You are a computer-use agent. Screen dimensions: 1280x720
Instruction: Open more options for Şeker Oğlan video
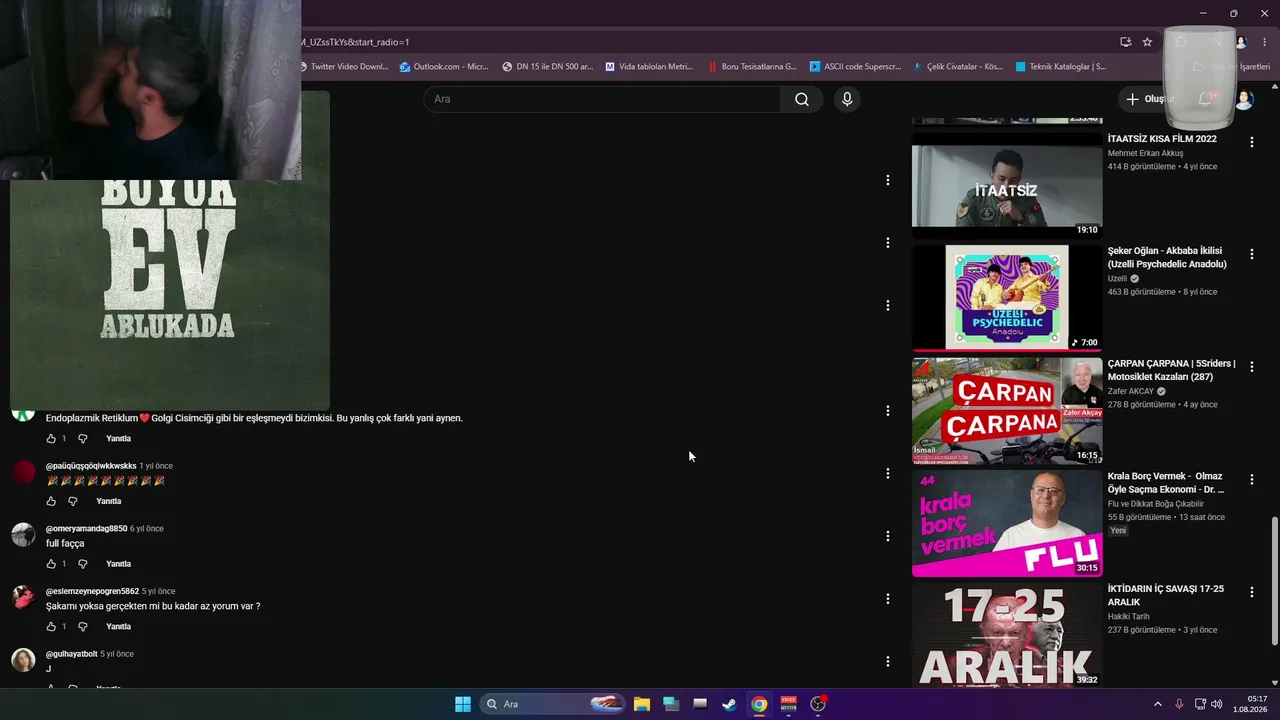click(x=1251, y=255)
